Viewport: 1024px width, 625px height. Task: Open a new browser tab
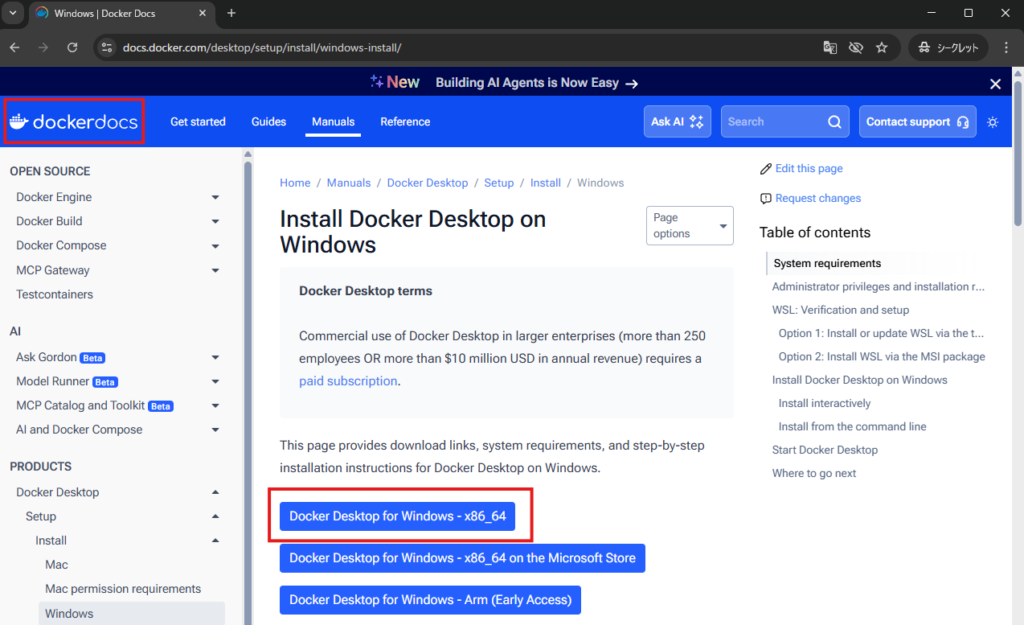[231, 13]
